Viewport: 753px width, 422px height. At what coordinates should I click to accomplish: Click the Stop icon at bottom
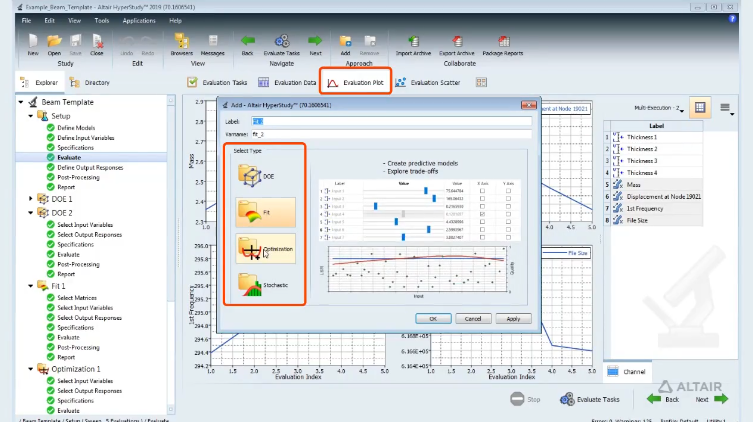tap(517, 399)
